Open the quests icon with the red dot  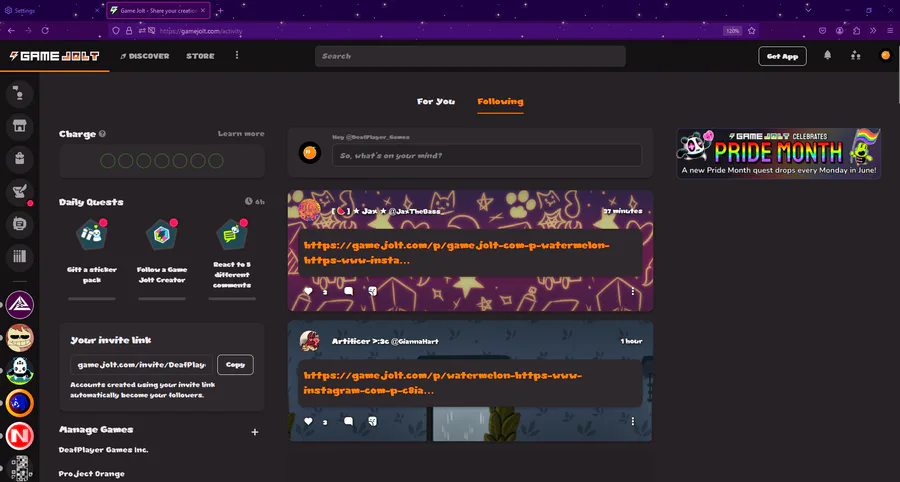click(x=20, y=192)
